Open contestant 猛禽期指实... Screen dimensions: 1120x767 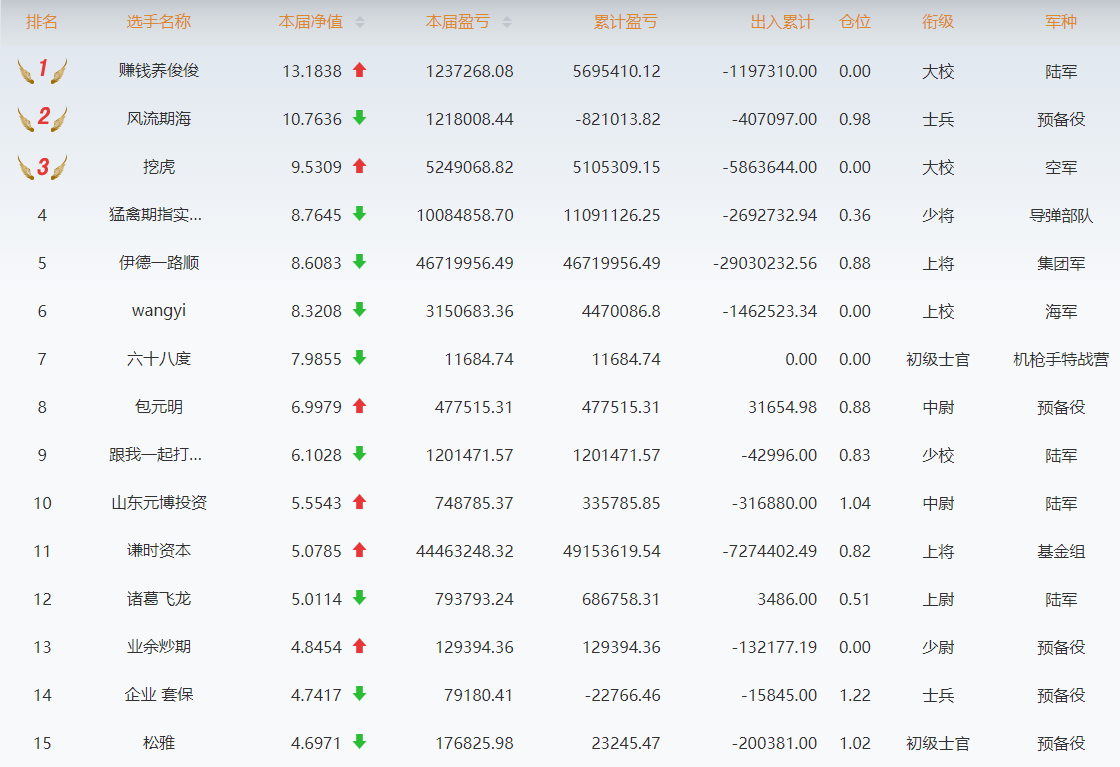tap(156, 215)
